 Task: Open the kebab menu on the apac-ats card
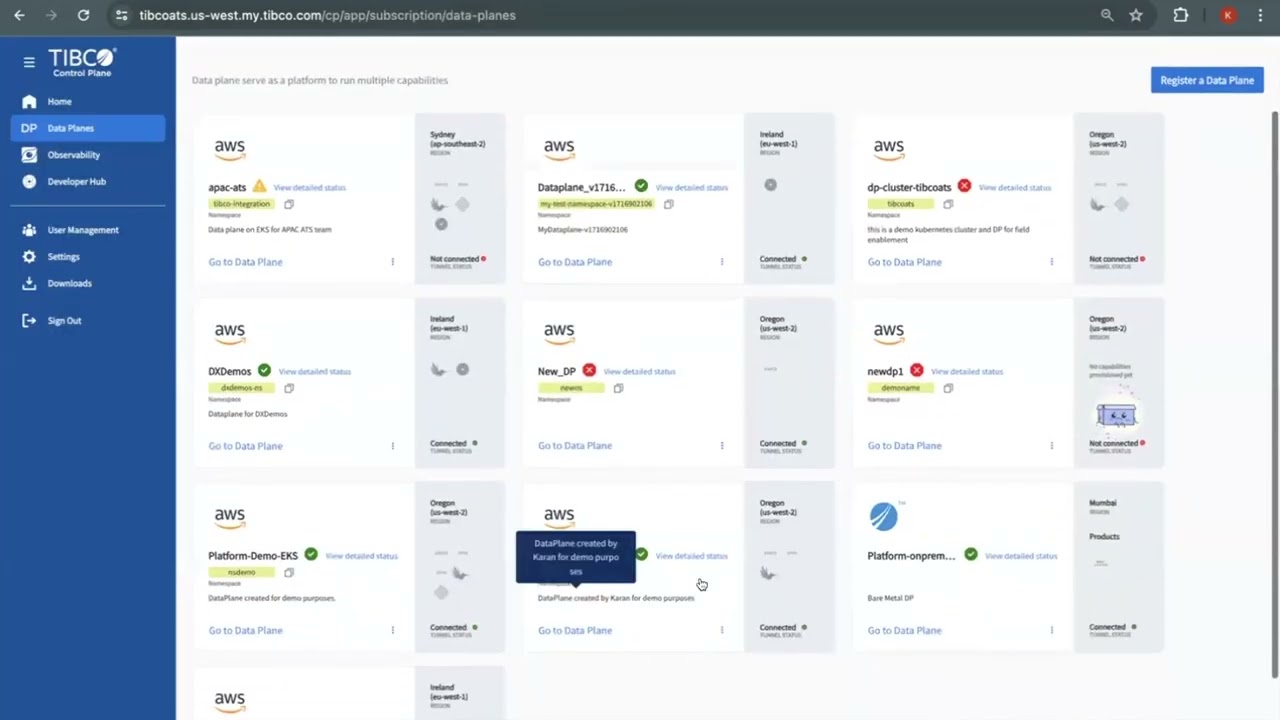pyautogui.click(x=392, y=261)
